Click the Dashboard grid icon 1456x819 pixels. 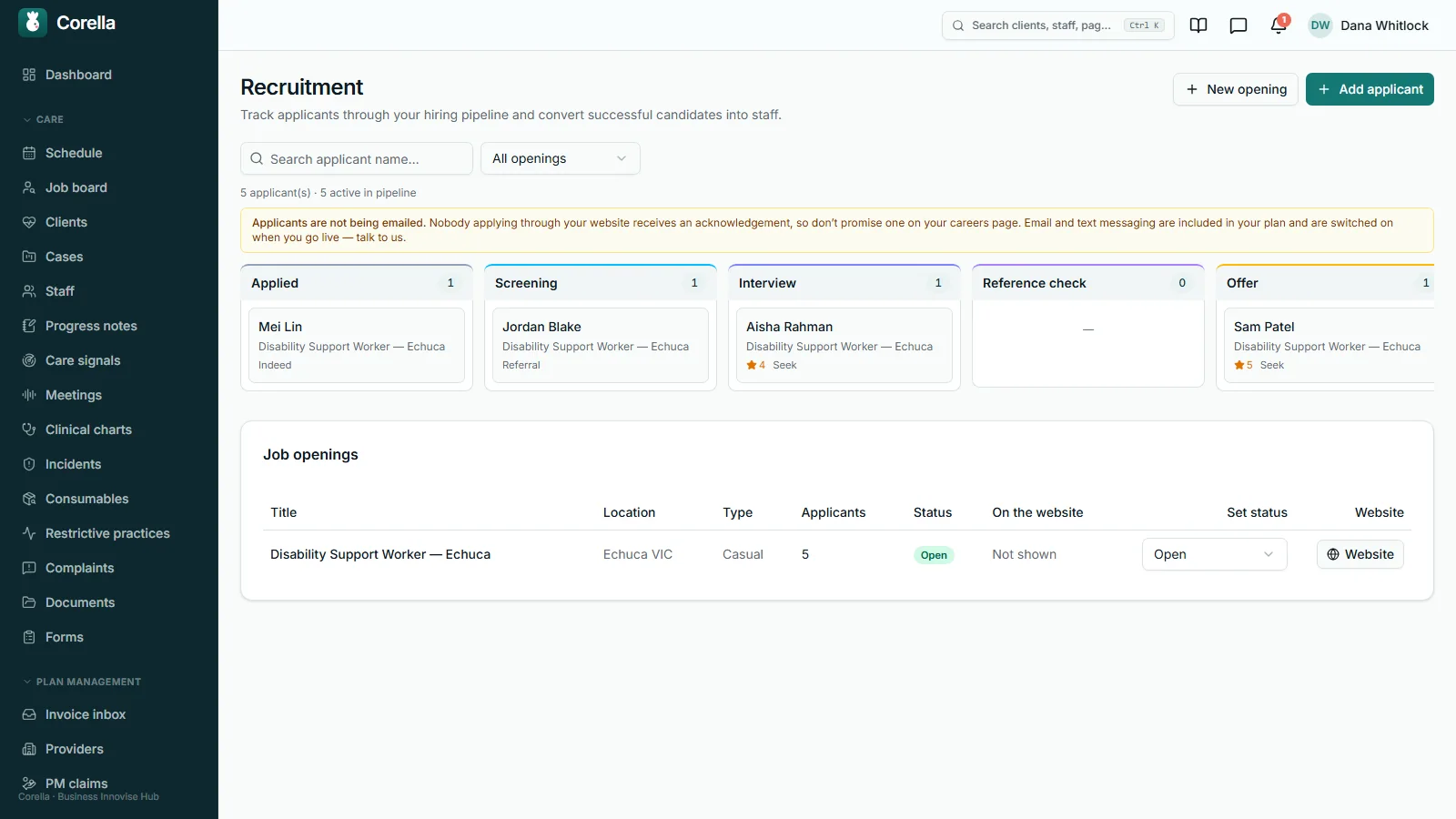29,75
